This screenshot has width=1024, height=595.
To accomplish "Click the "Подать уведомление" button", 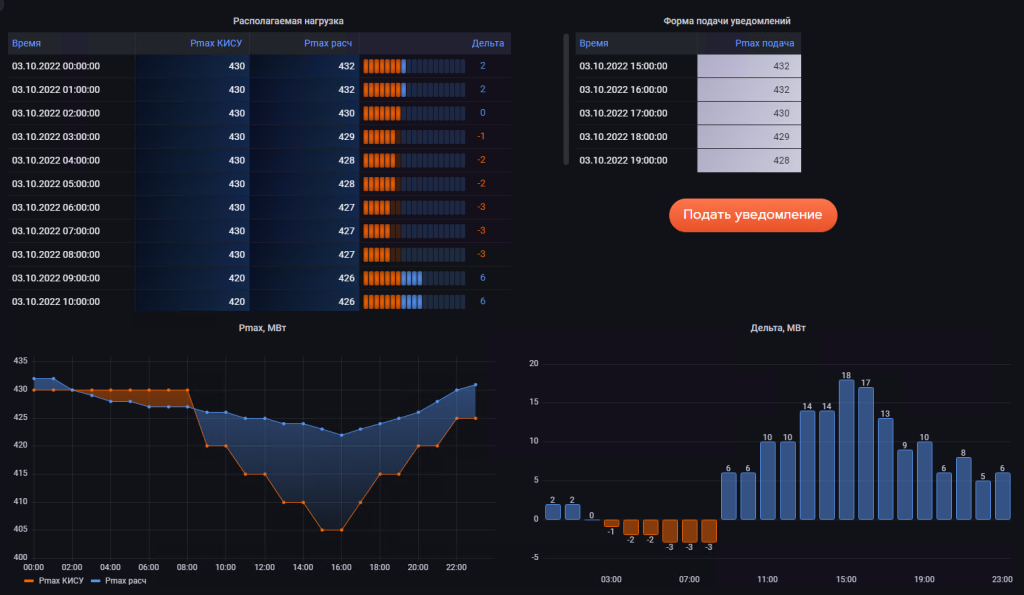I will coord(752,215).
